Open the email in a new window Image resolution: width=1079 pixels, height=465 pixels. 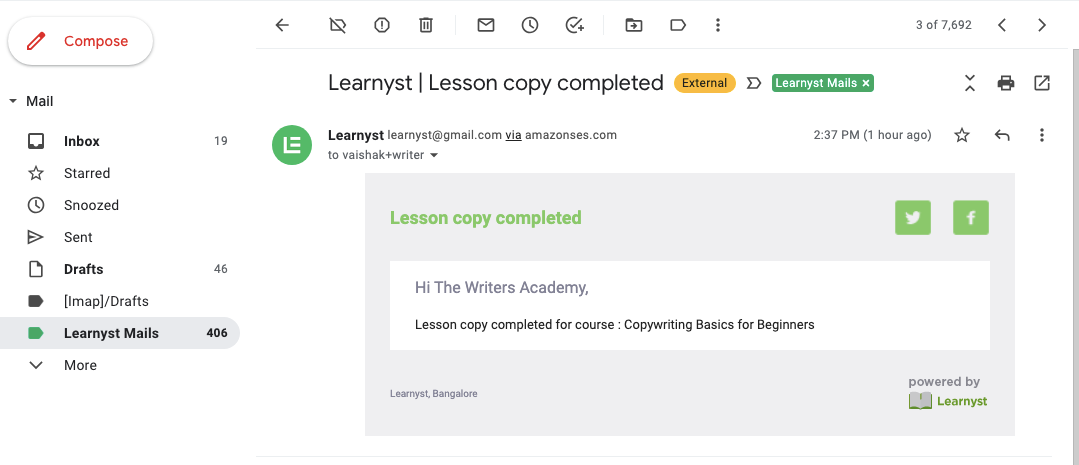(x=1042, y=83)
